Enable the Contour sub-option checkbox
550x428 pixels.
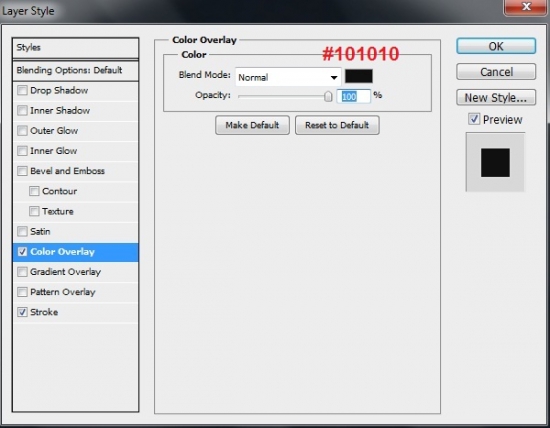pyautogui.click(x=34, y=191)
